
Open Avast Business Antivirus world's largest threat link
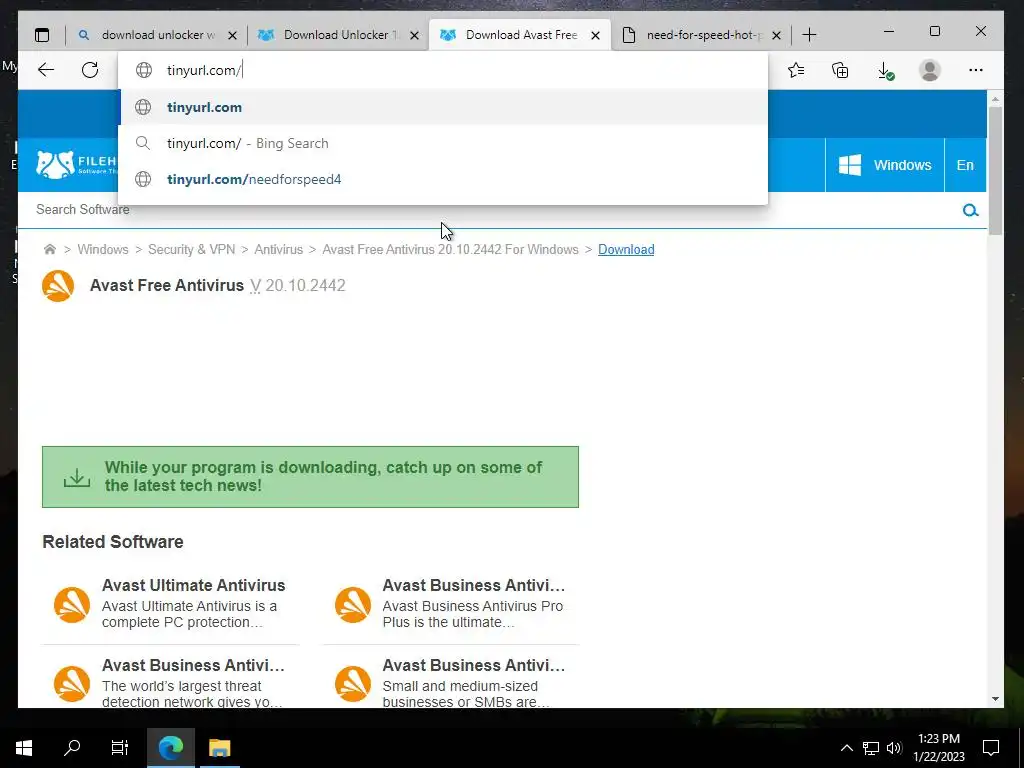click(x=193, y=665)
